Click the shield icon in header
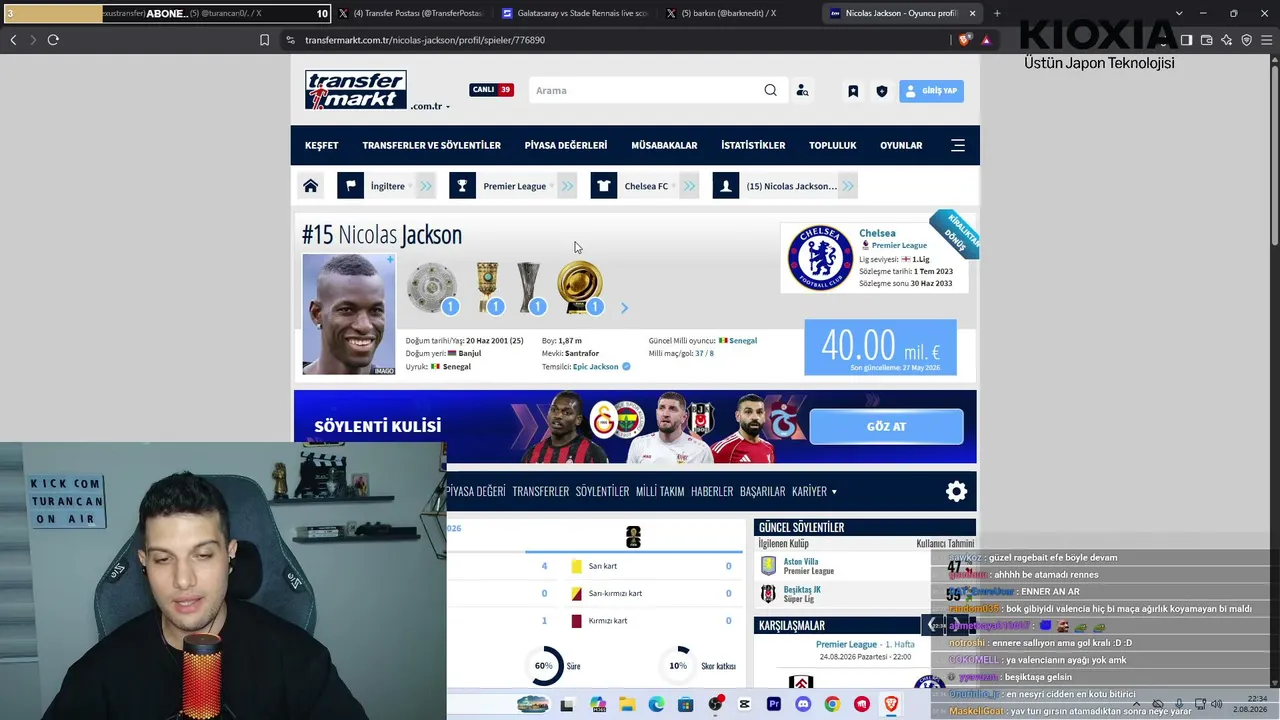Viewport: 1280px width, 720px height. click(881, 91)
